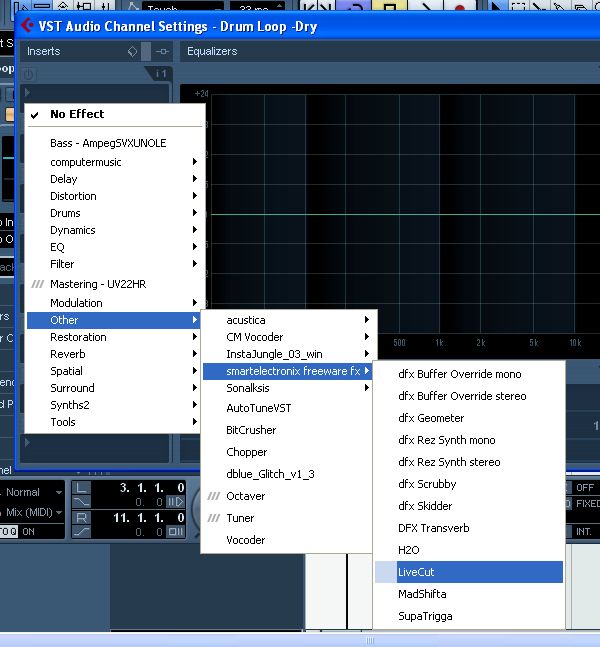Viewport: 600px width, 647px height.
Task: Open the InstaJungle_03_win submenu
Action: pos(288,354)
